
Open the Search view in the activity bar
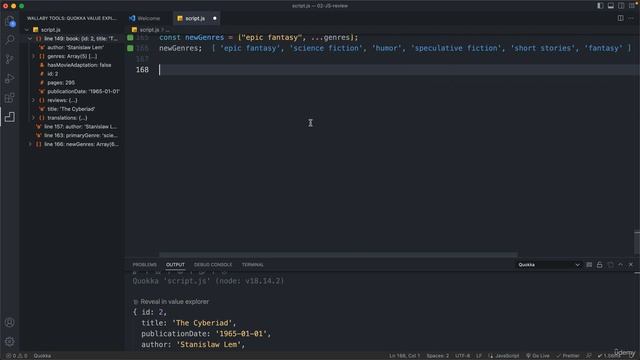coord(10,40)
